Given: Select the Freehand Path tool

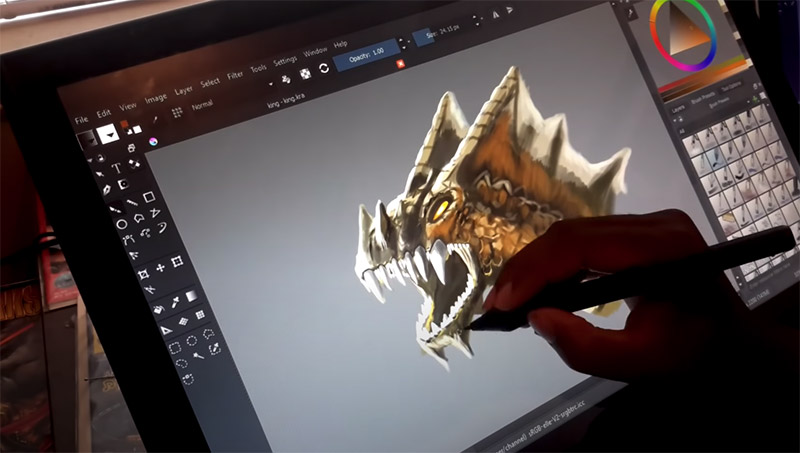Looking at the screenshot, I should click(145, 233).
